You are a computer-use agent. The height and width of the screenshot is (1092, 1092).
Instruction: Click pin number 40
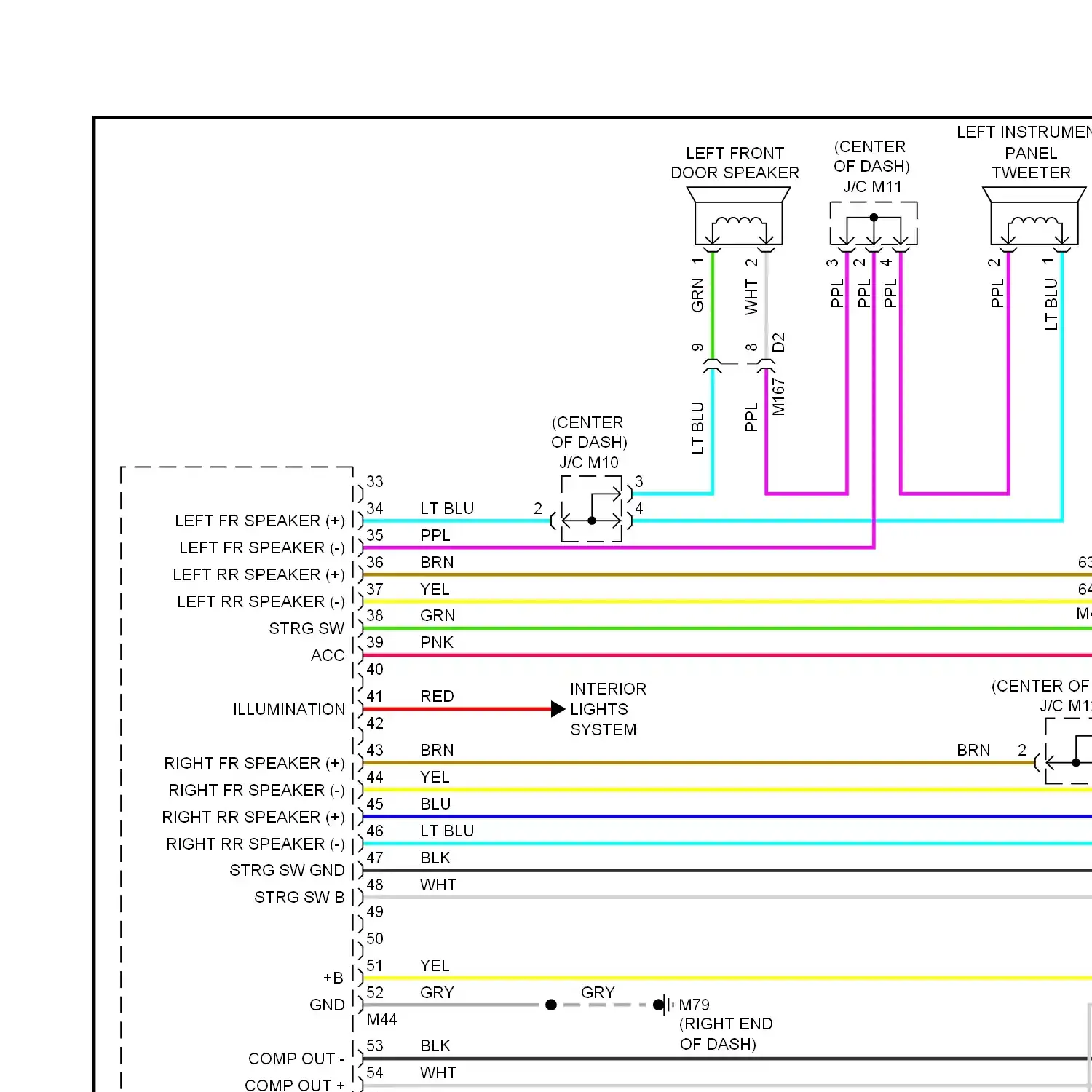tap(375, 669)
